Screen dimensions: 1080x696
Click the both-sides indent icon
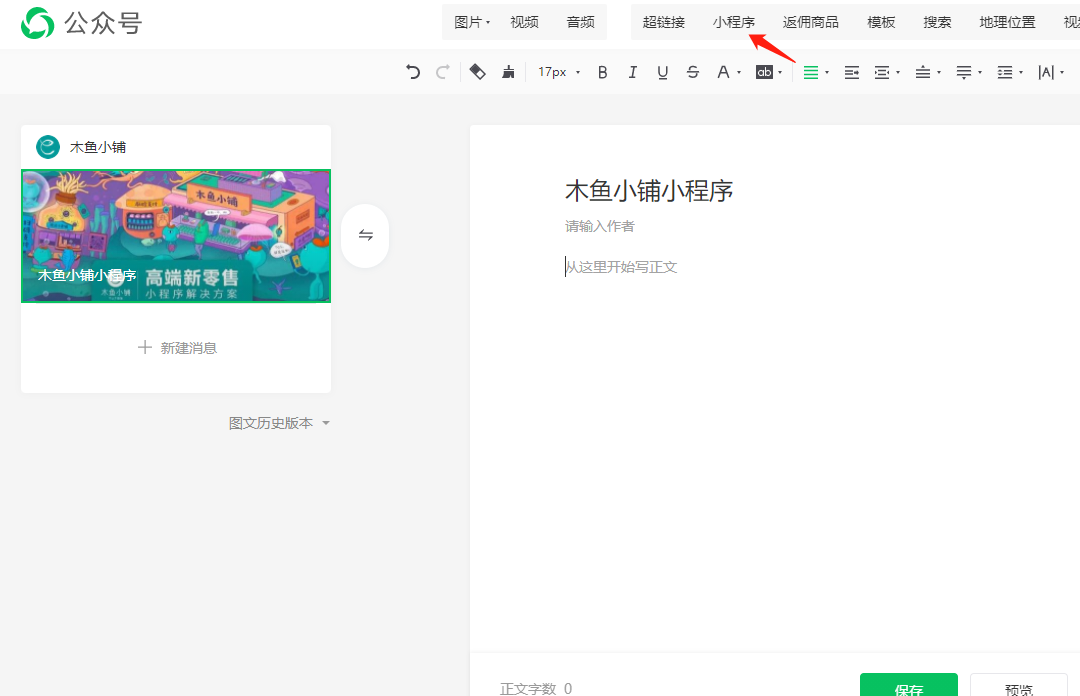click(882, 72)
